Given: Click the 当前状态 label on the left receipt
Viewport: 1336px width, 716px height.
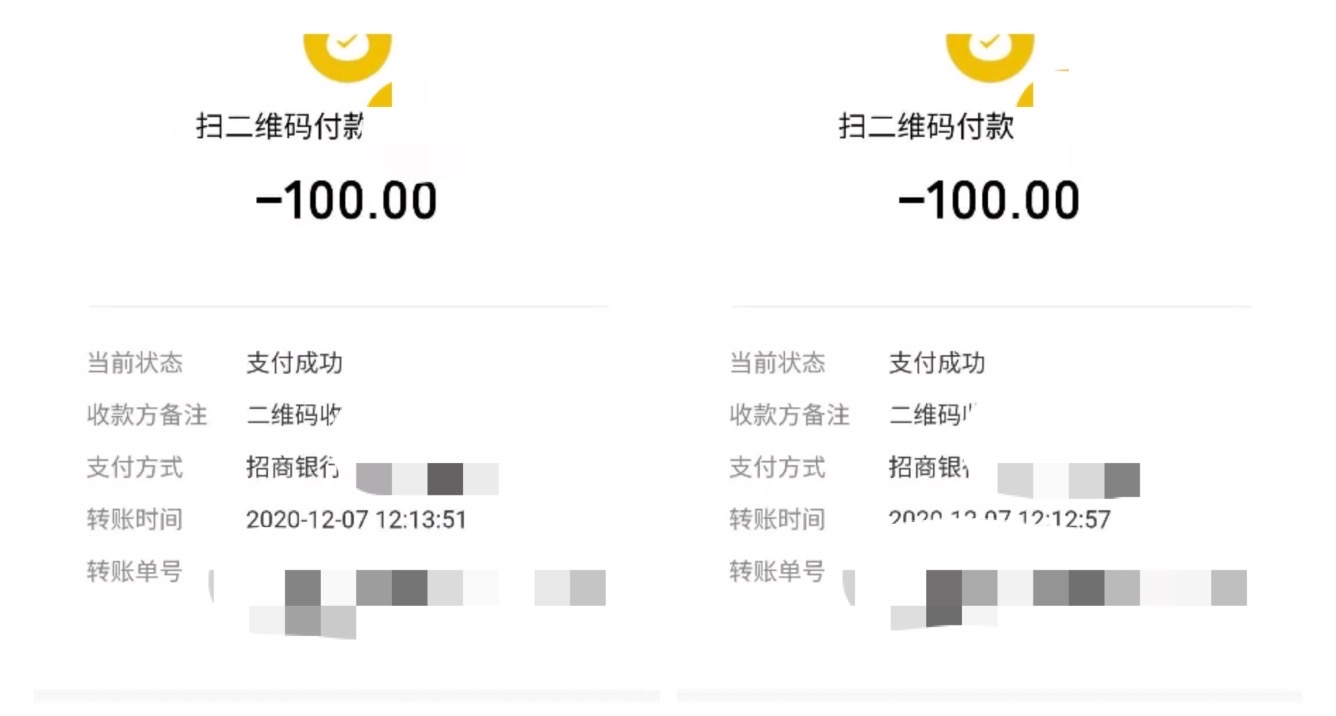Looking at the screenshot, I should click(135, 363).
